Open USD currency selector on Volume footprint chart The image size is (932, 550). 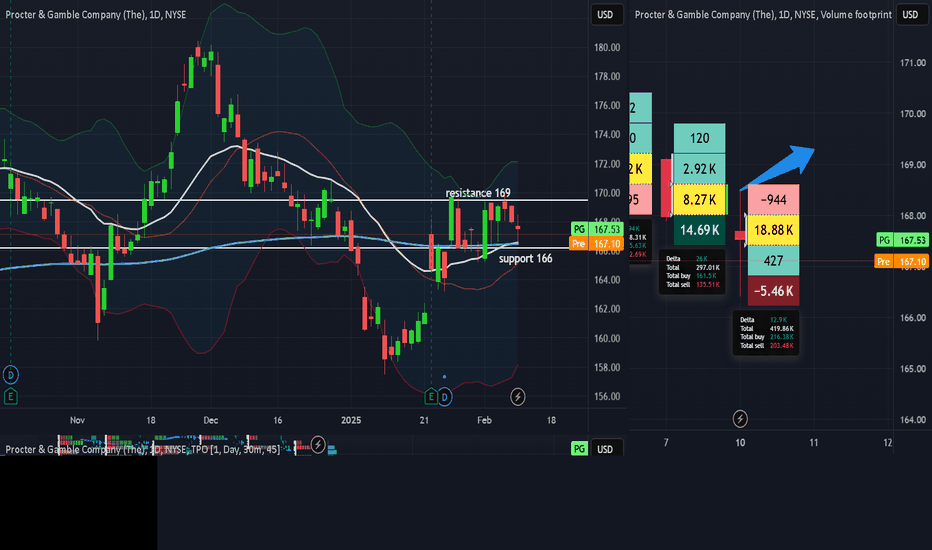tap(911, 15)
